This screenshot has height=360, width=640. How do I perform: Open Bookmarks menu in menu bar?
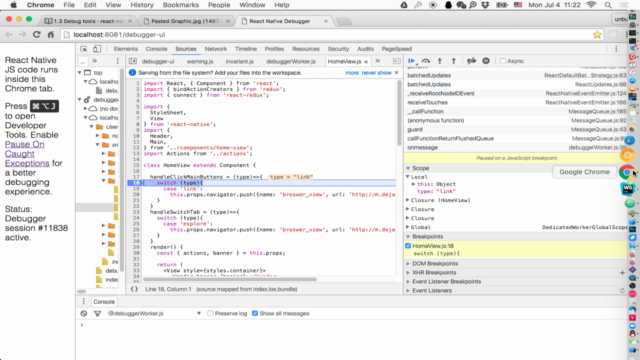pyautogui.click(x=180, y=5)
